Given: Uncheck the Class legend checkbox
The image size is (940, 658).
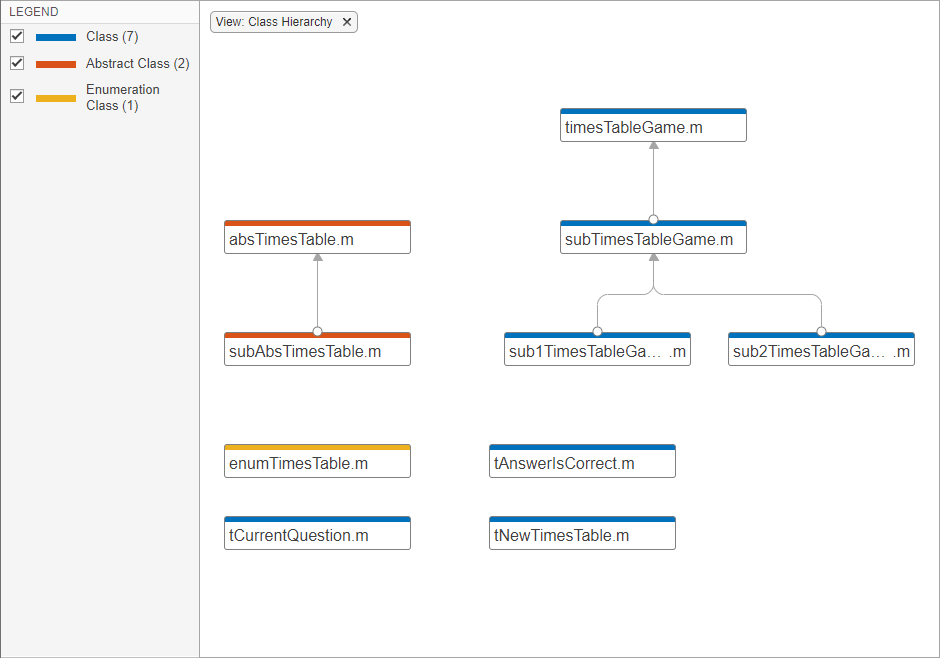Looking at the screenshot, I should (17, 36).
